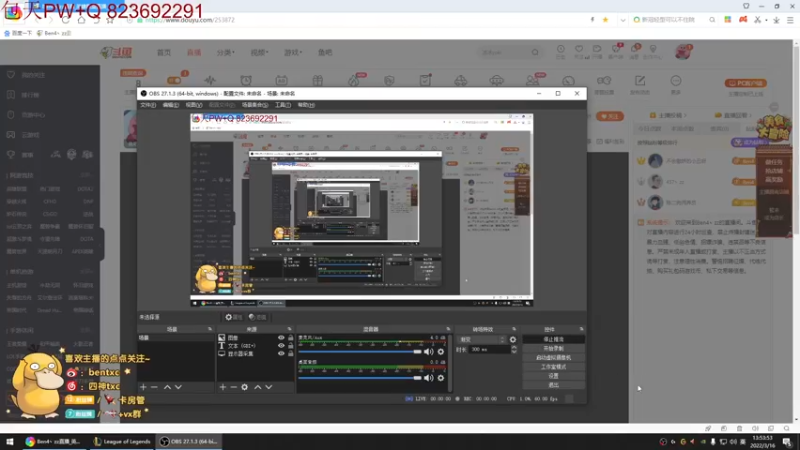Click the Douyu site search box
The width and height of the screenshot is (800, 450).
coord(509,53)
